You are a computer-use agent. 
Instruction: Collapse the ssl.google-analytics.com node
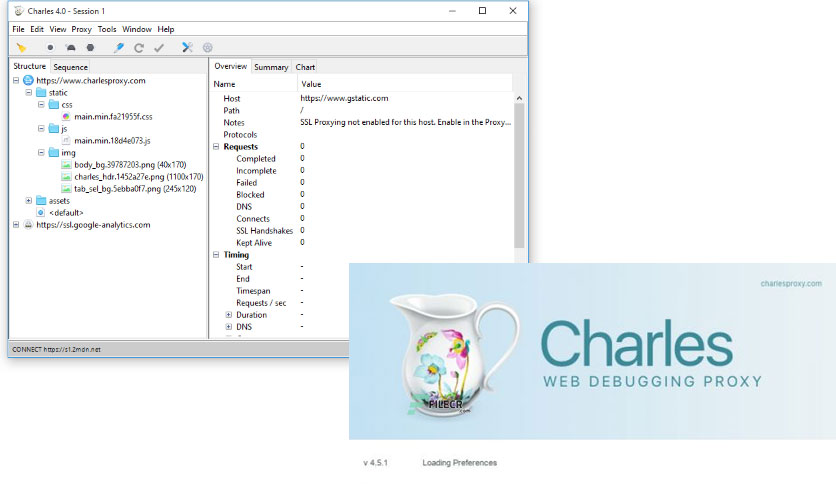[16, 225]
